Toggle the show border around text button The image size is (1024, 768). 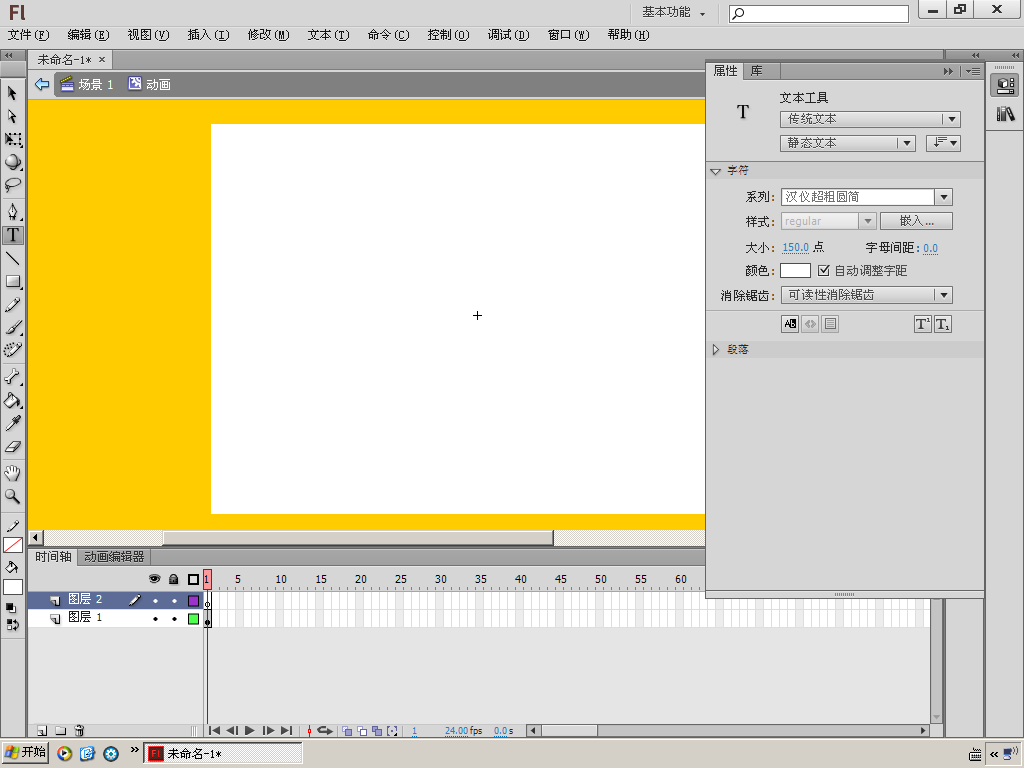point(830,324)
